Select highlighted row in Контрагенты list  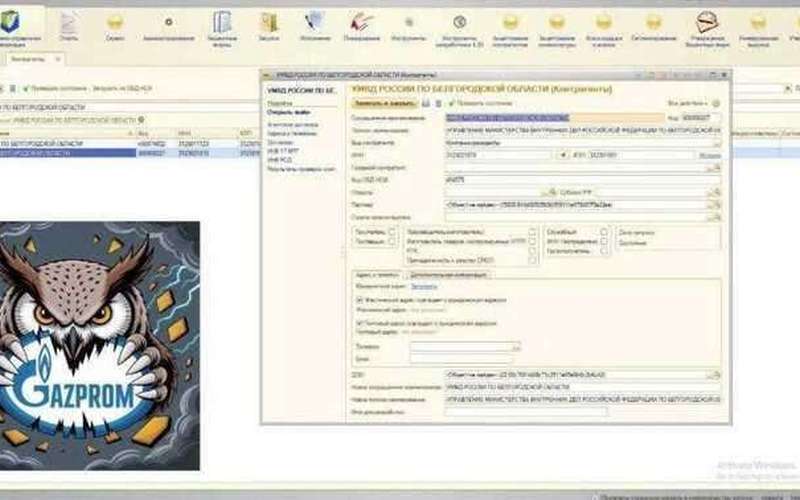(x=130, y=153)
